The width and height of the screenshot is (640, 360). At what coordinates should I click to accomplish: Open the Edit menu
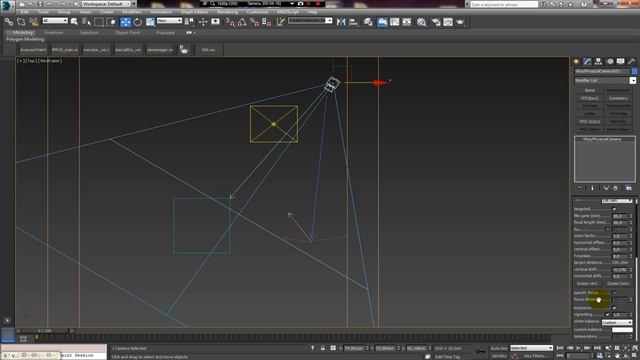point(24,12)
